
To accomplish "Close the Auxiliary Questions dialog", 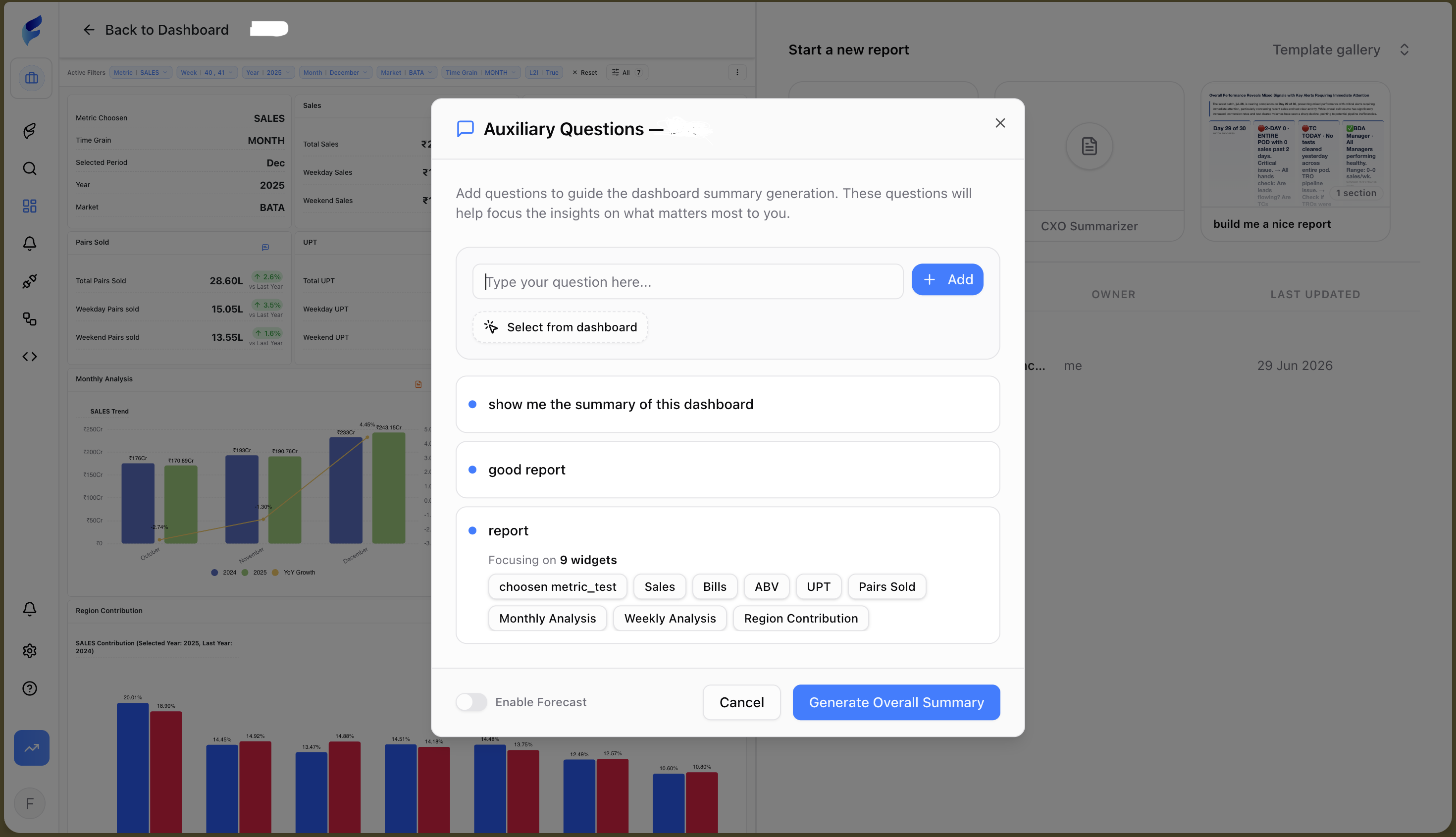I will click(1000, 123).
